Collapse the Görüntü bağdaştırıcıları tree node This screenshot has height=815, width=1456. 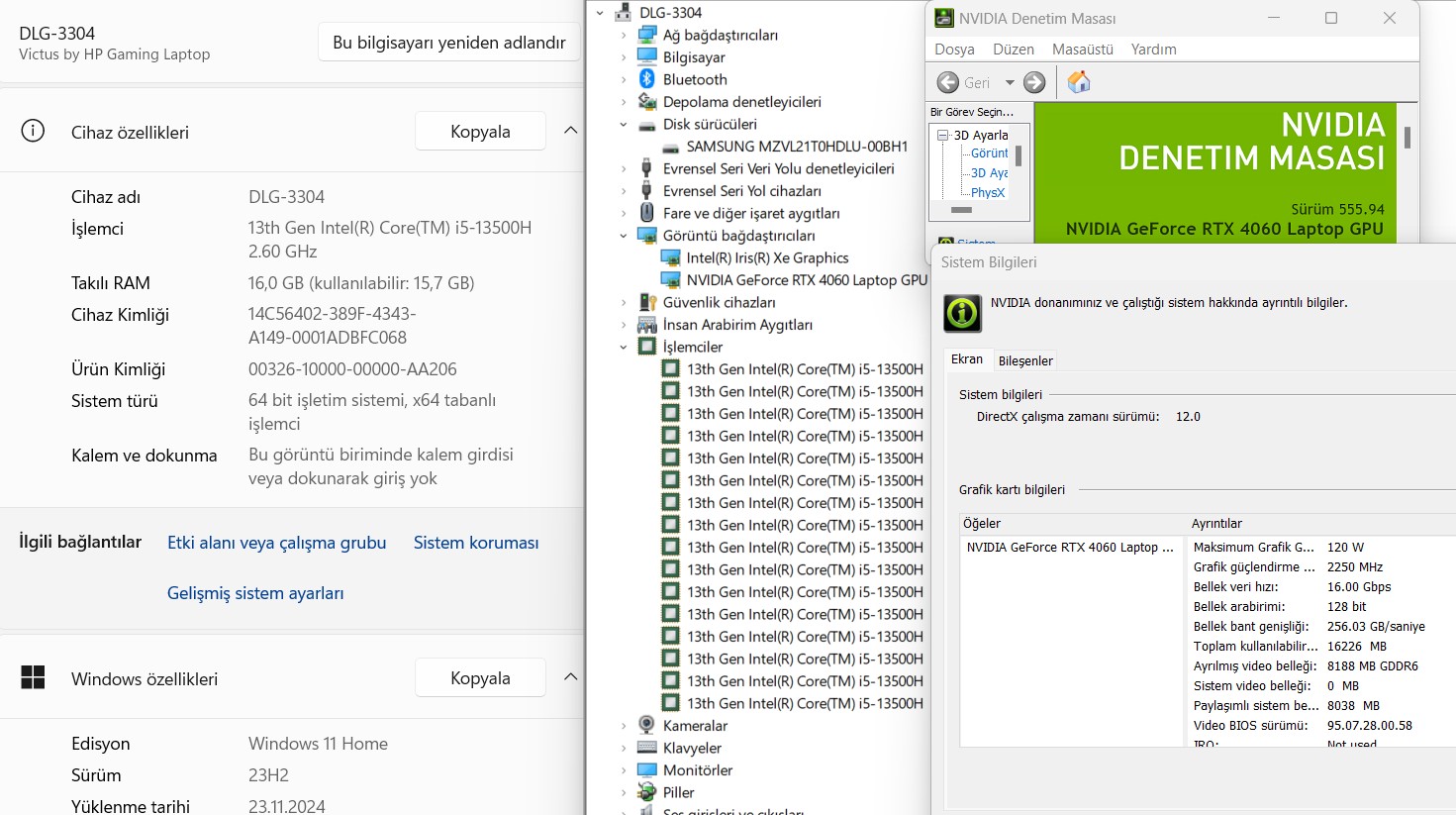coord(624,236)
